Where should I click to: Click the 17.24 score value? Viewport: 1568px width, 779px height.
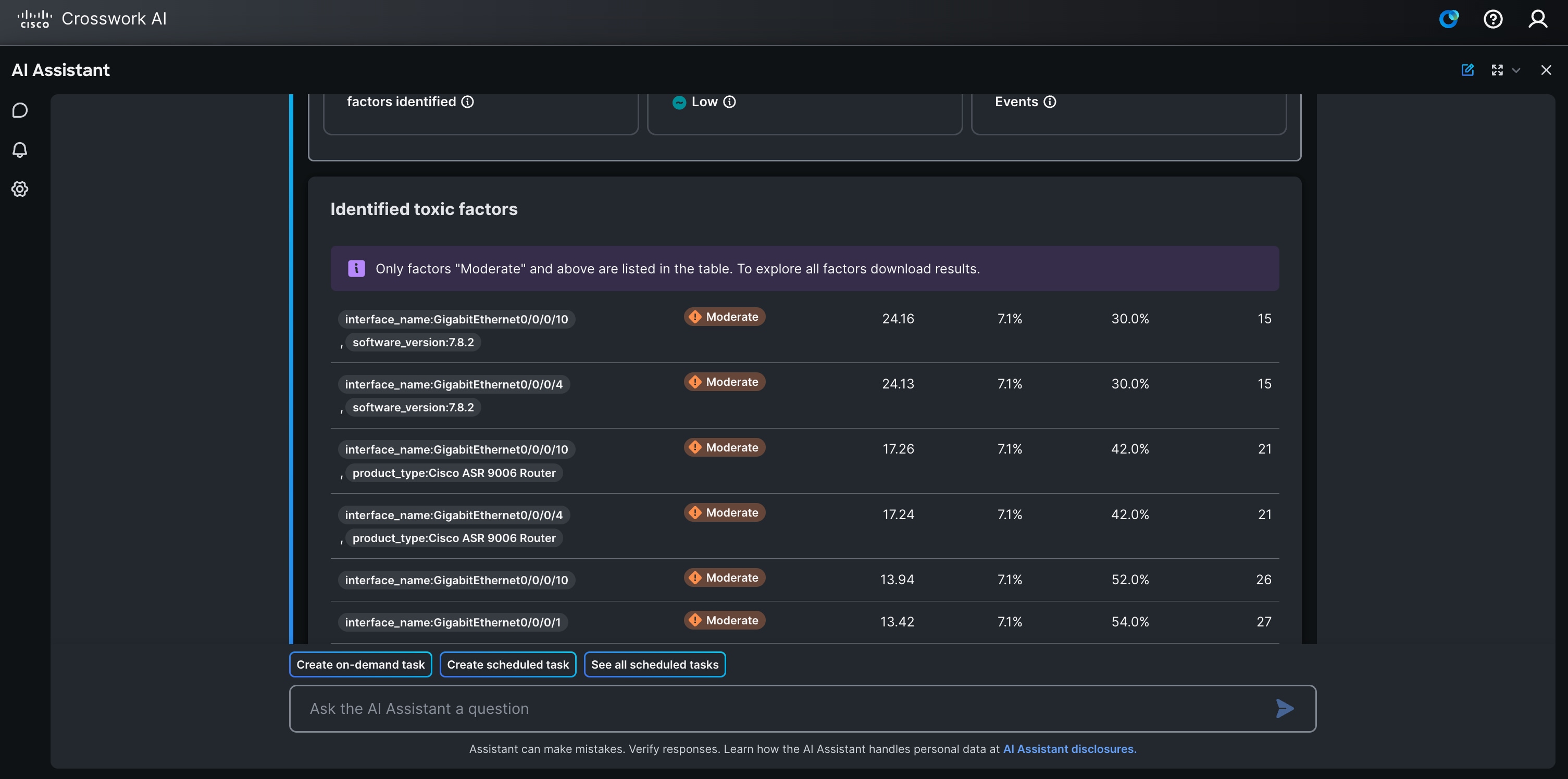(898, 514)
